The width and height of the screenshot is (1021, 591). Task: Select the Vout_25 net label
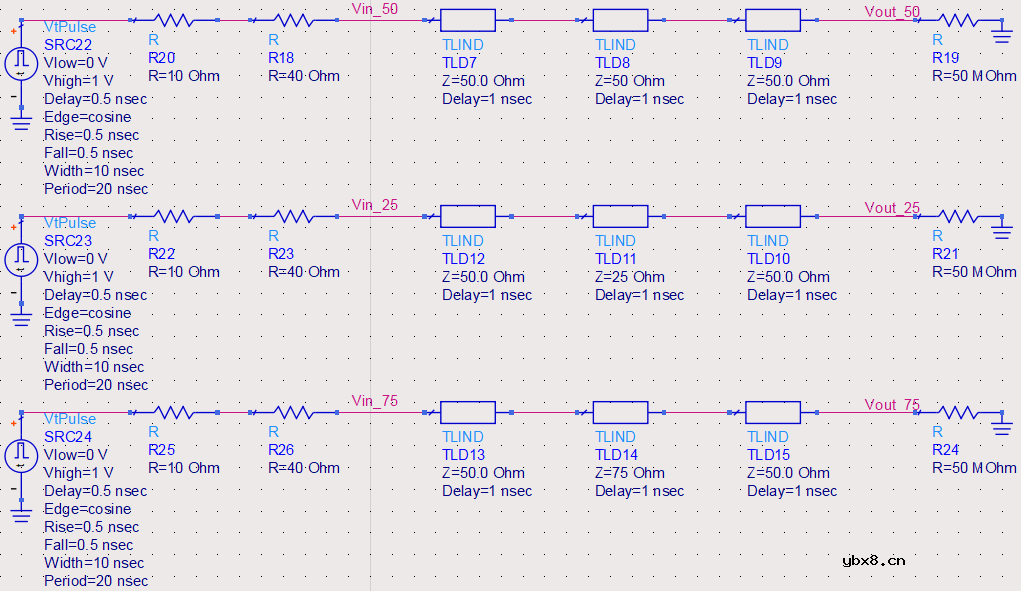click(892, 207)
